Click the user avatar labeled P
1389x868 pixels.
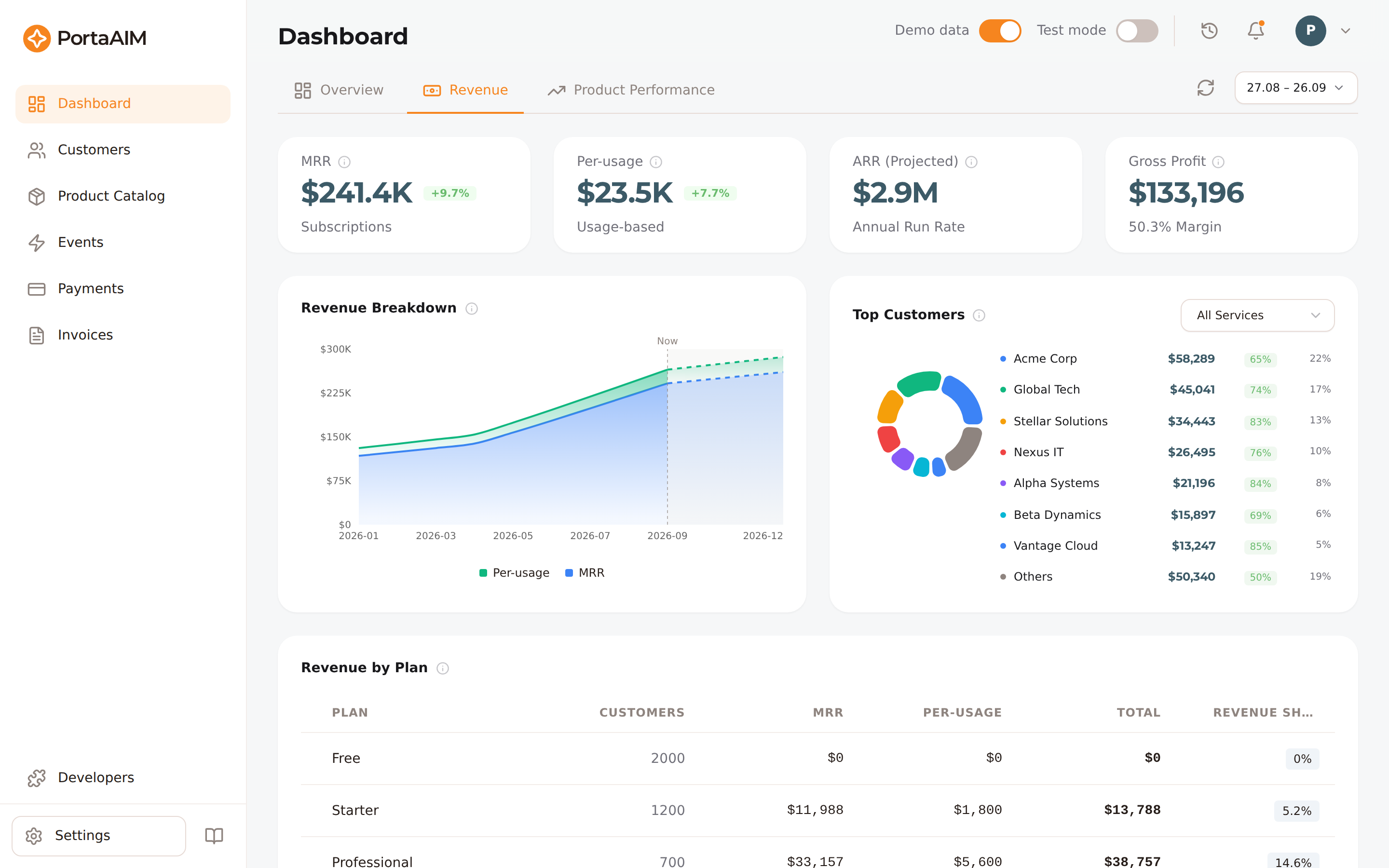click(1310, 30)
